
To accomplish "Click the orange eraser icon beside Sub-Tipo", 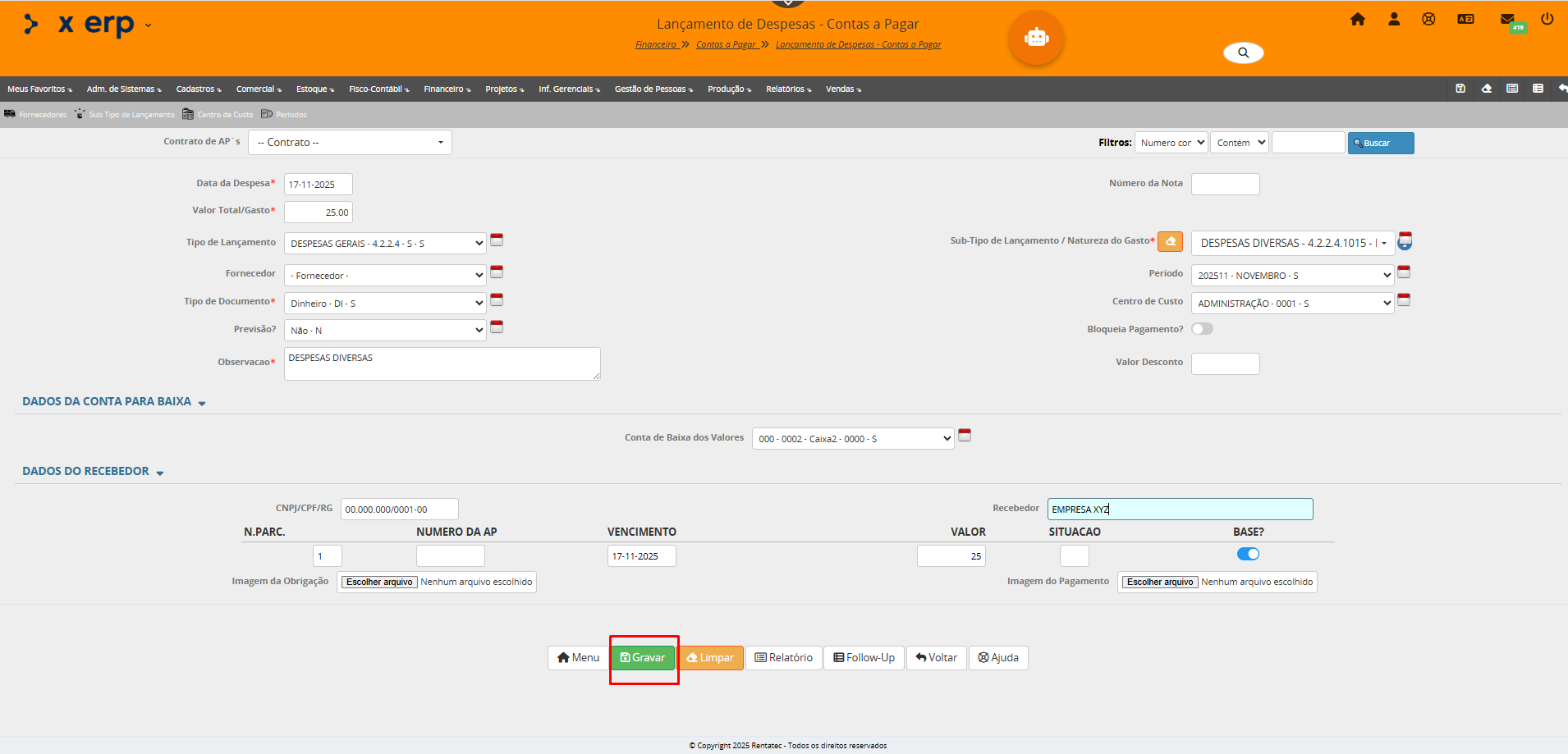I will tap(1170, 241).
